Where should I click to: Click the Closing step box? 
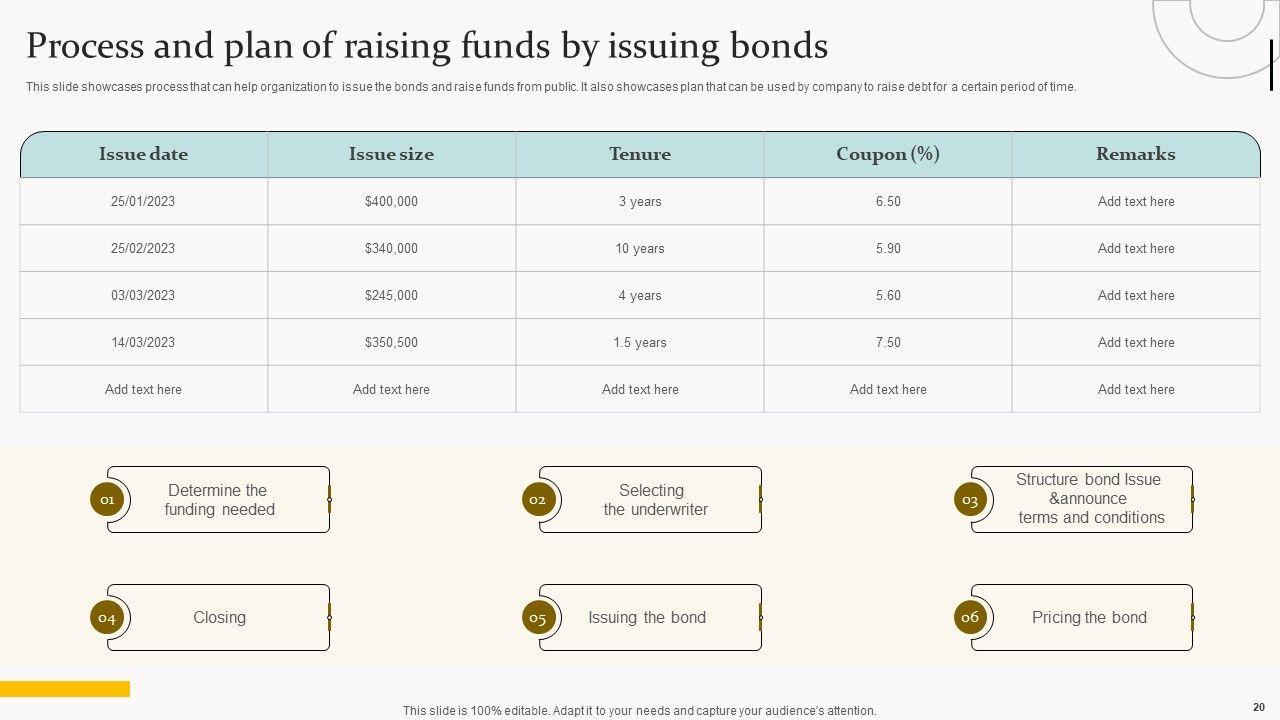pos(220,617)
